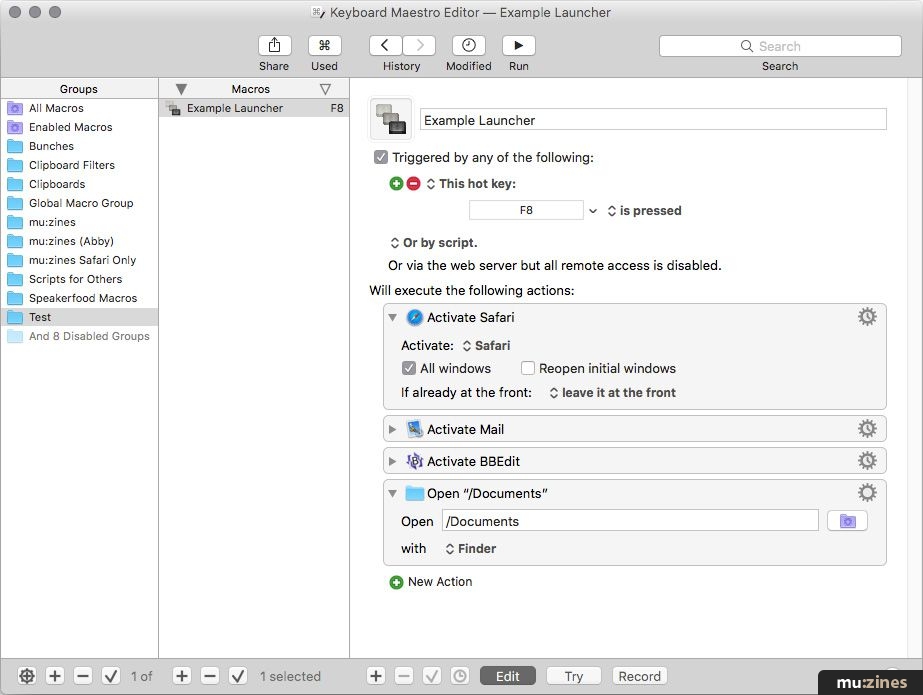Click the green plus New Action icon
Image resolution: width=923 pixels, height=695 pixels.
[396, 582]
